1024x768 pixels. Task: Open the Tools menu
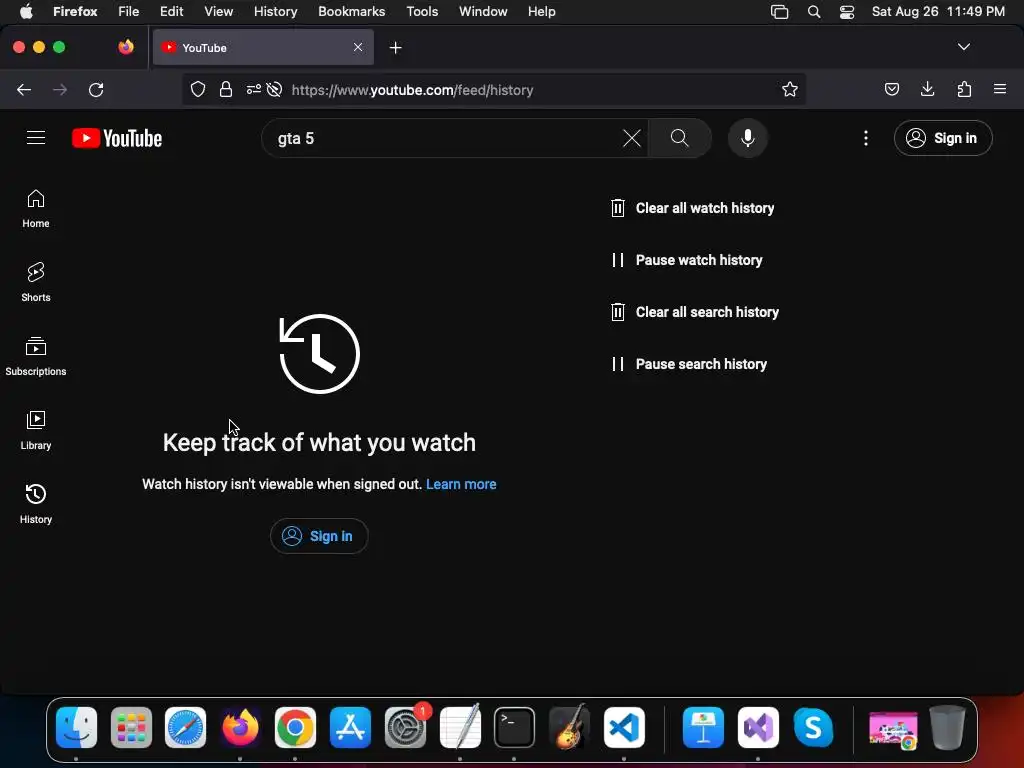(x=422, y=12)
